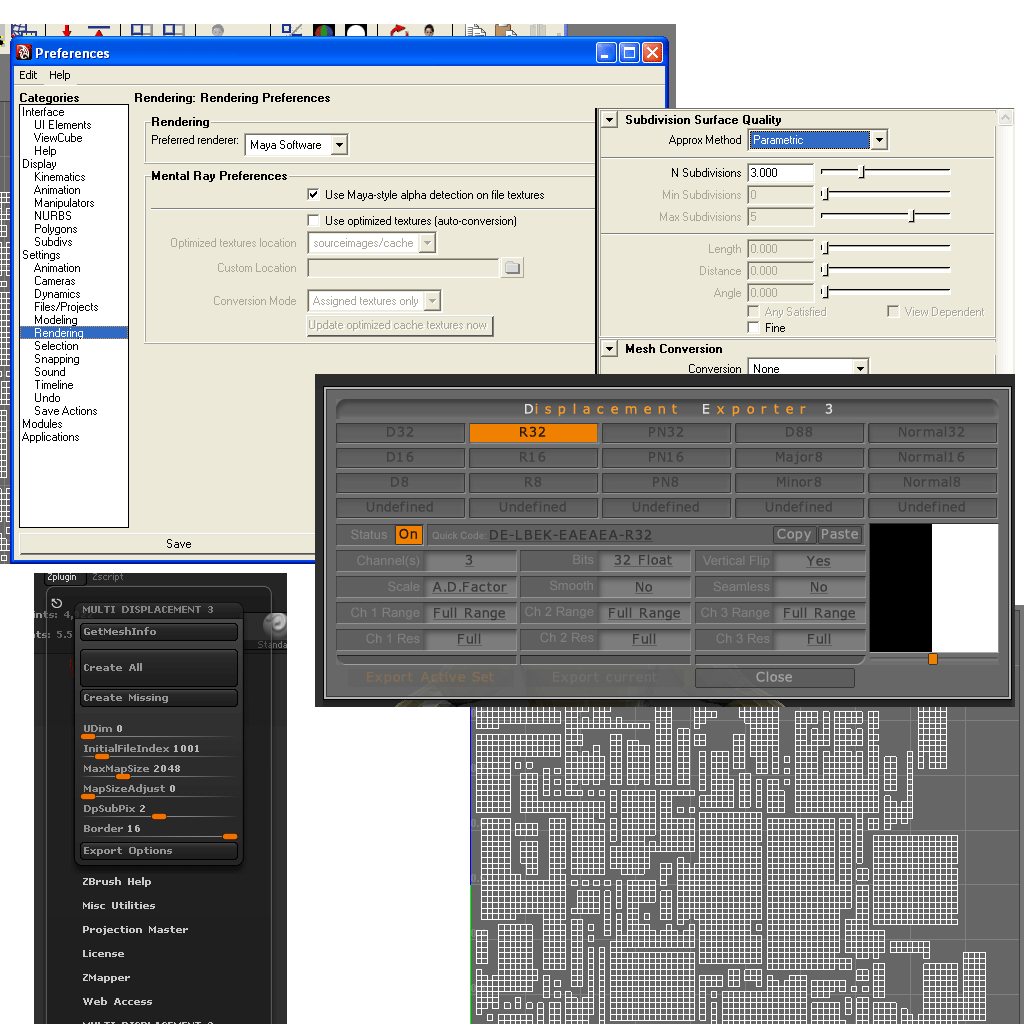Toggle the Smooth No setting
Screen dimensions: 1024x1024
pyautogui.click(x=643, y=586)
